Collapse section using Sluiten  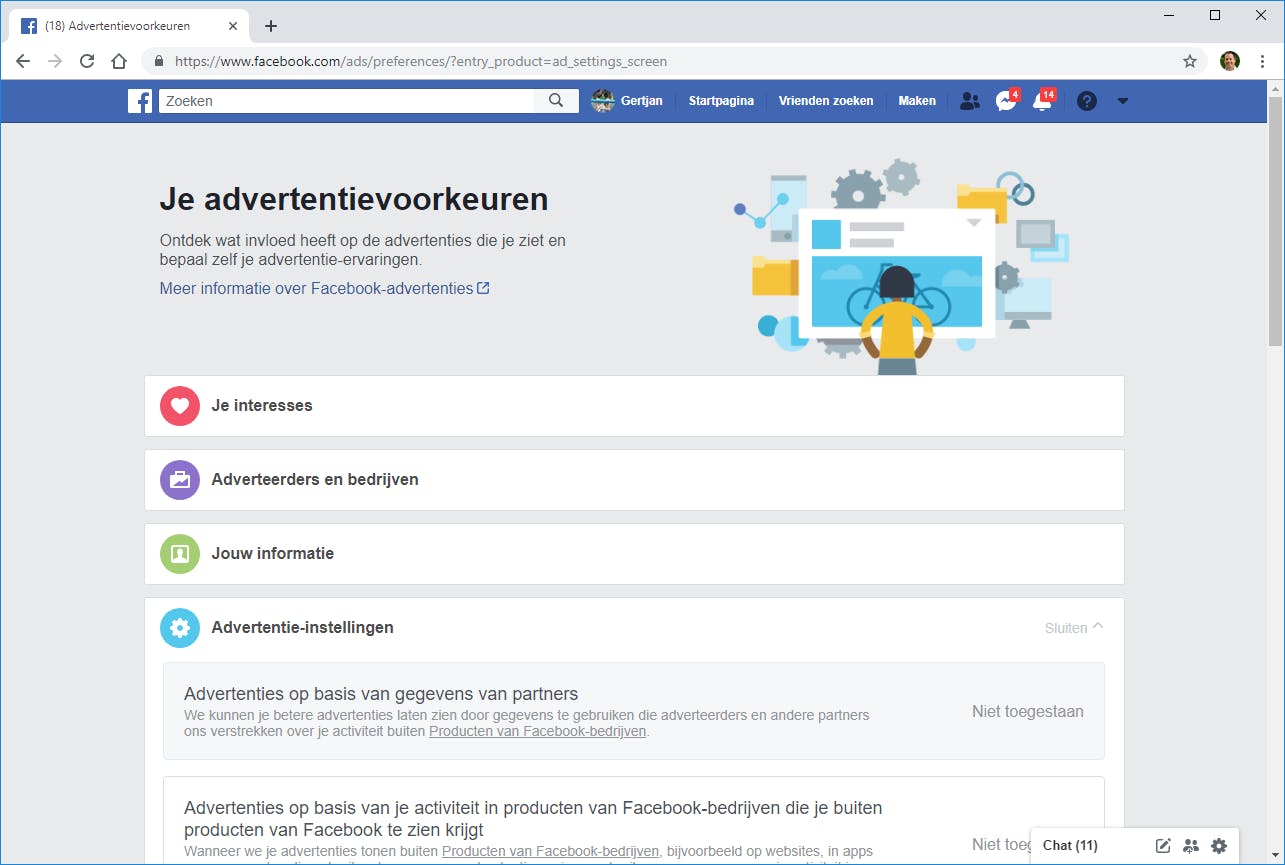click(1074, 628)
